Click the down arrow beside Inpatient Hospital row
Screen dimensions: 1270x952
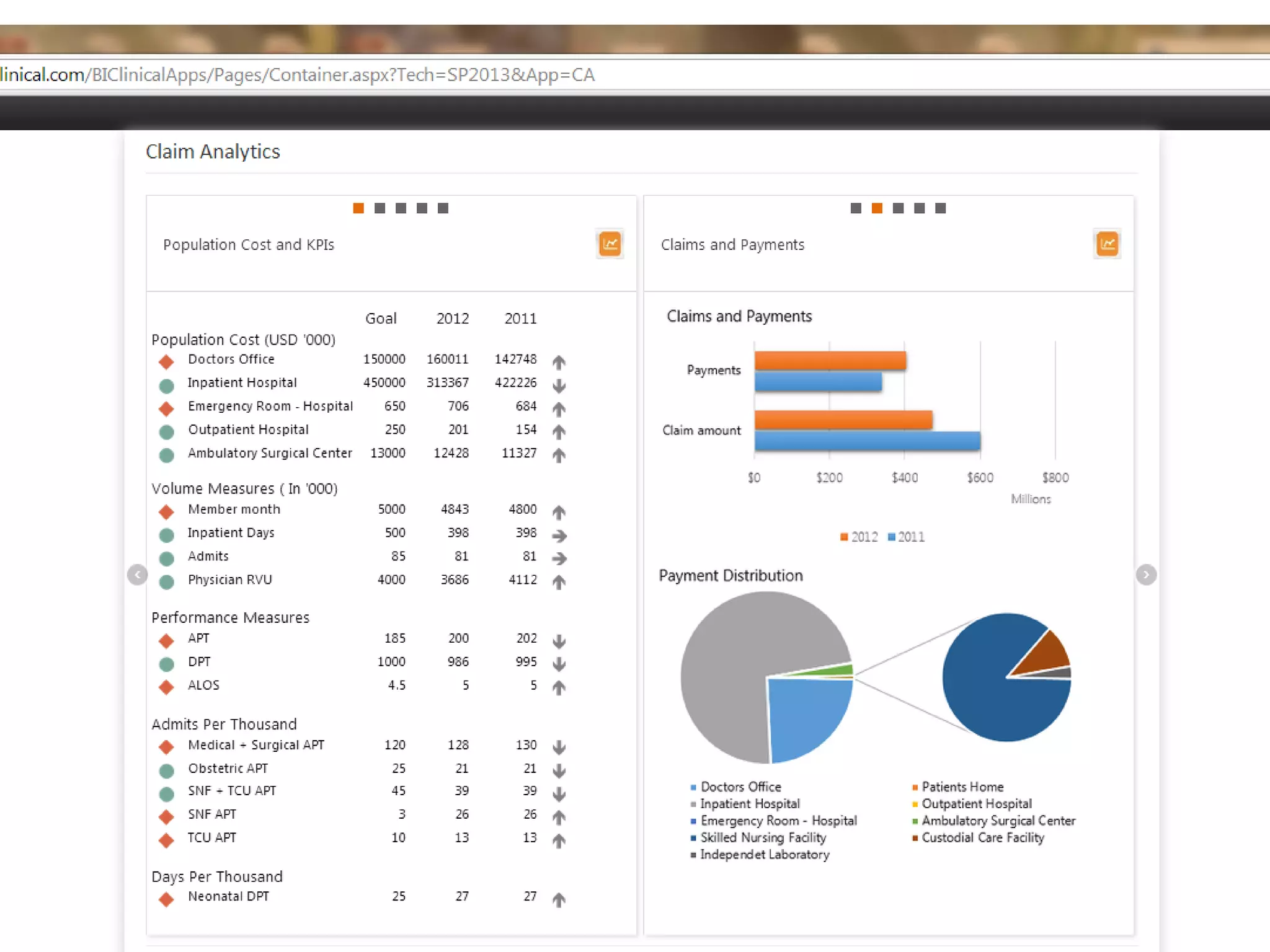[x=559, y=385]
